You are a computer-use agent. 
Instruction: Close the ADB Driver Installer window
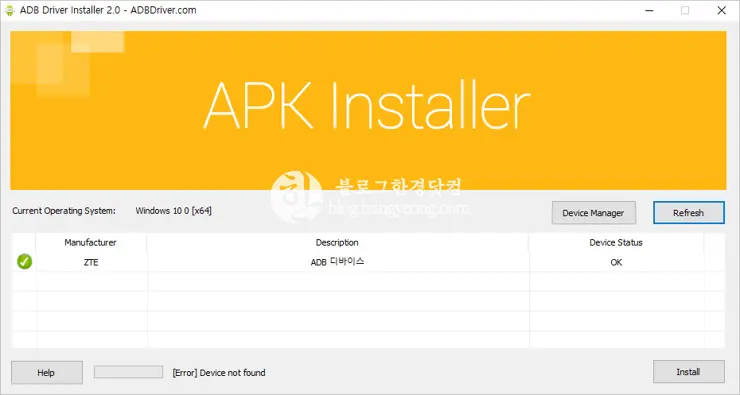722,10
